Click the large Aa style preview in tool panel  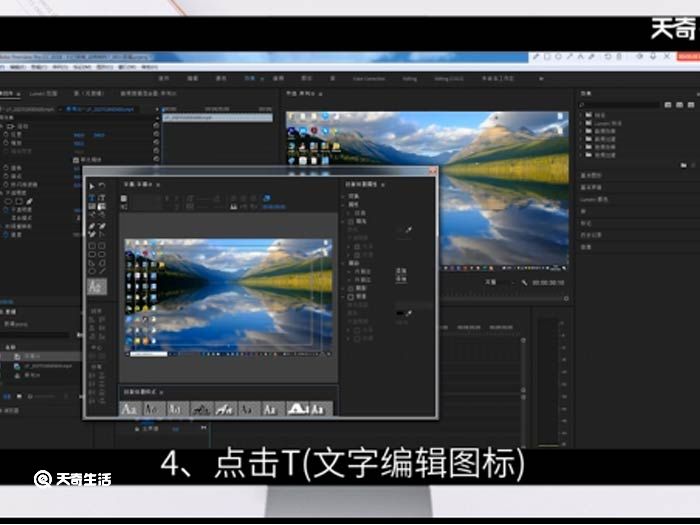96,286
